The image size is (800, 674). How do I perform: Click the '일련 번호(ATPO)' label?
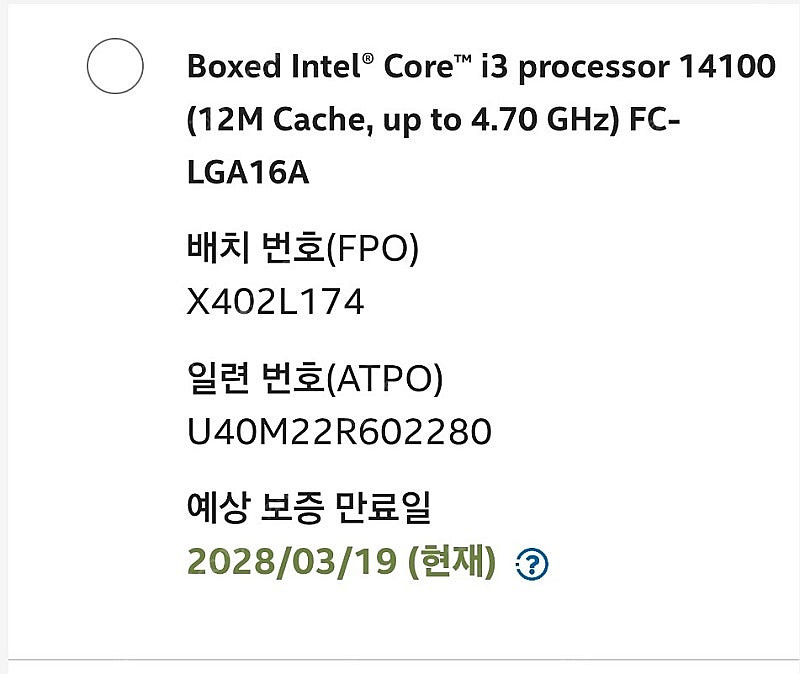(315, 378)
